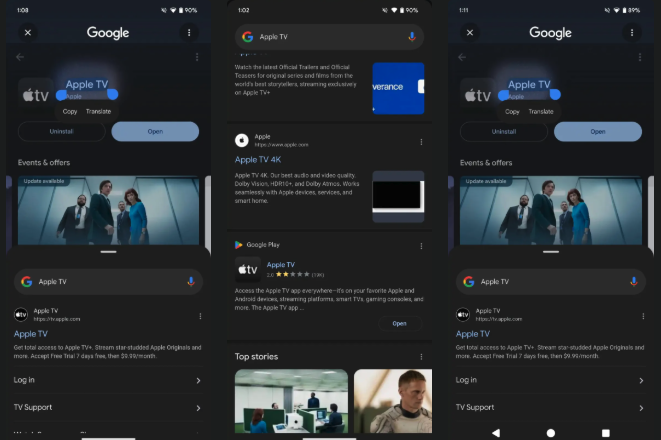
Task: Expand Log in row in left phone
Action: (x=107, y=380)
